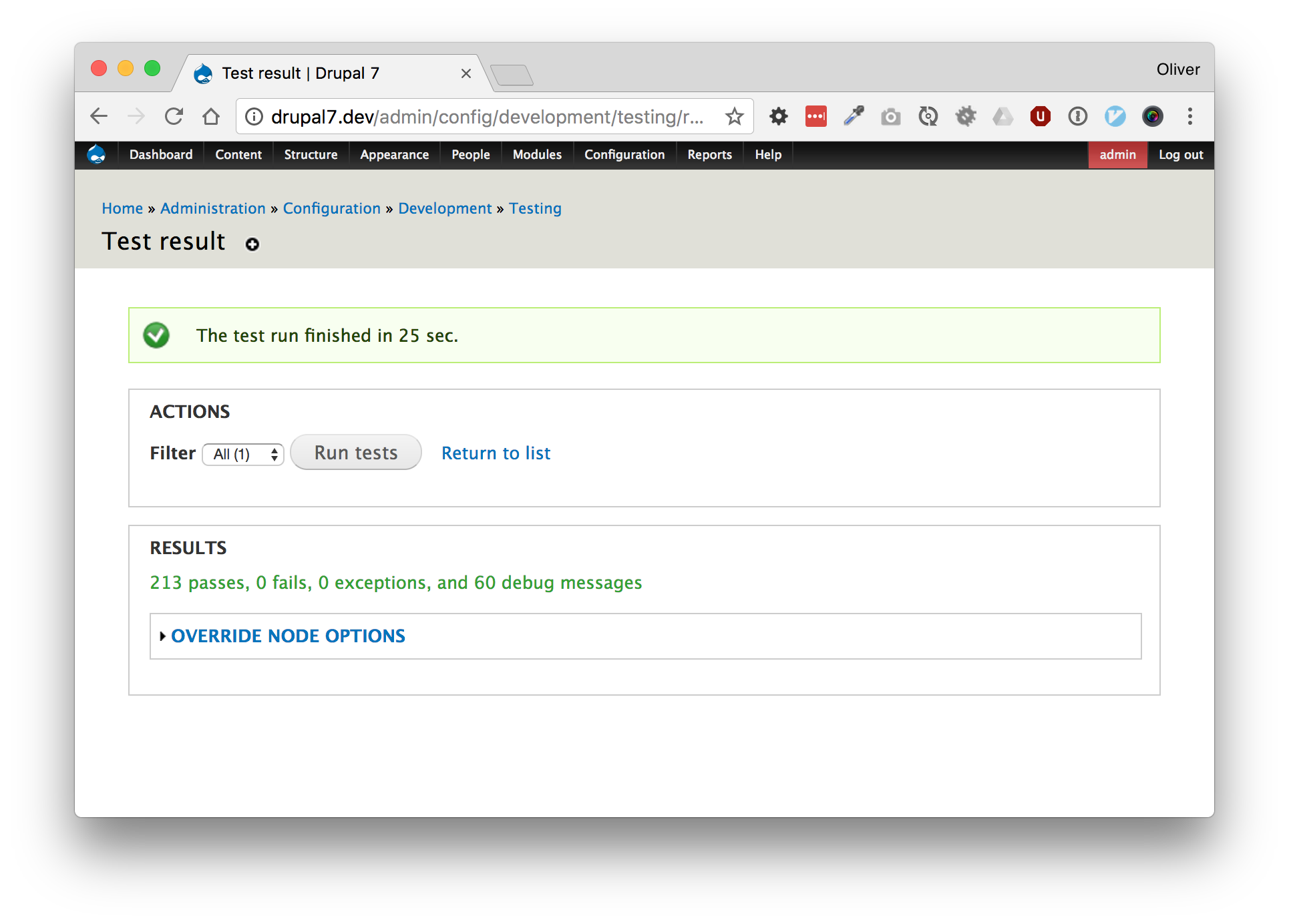Click the Drupal home icon in admin toolbar
This screenshot has height=924, width=1289.
(x=97, y=155)
